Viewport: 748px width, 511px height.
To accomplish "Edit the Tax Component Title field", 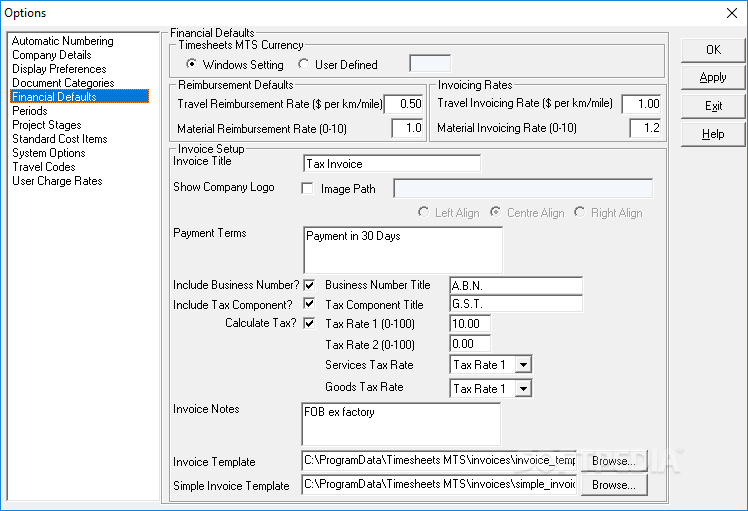I will (516, 303).
